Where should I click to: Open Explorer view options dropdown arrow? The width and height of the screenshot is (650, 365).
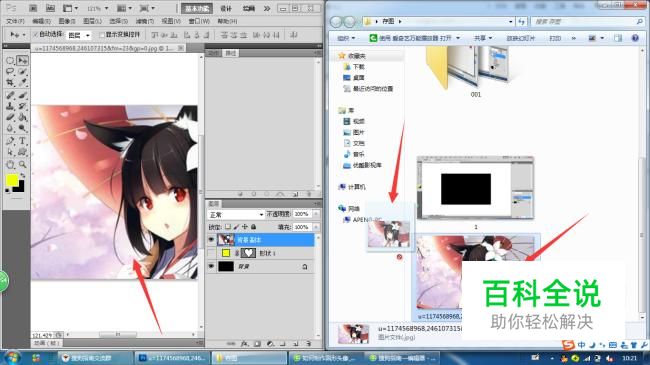(x=602, y=38)
